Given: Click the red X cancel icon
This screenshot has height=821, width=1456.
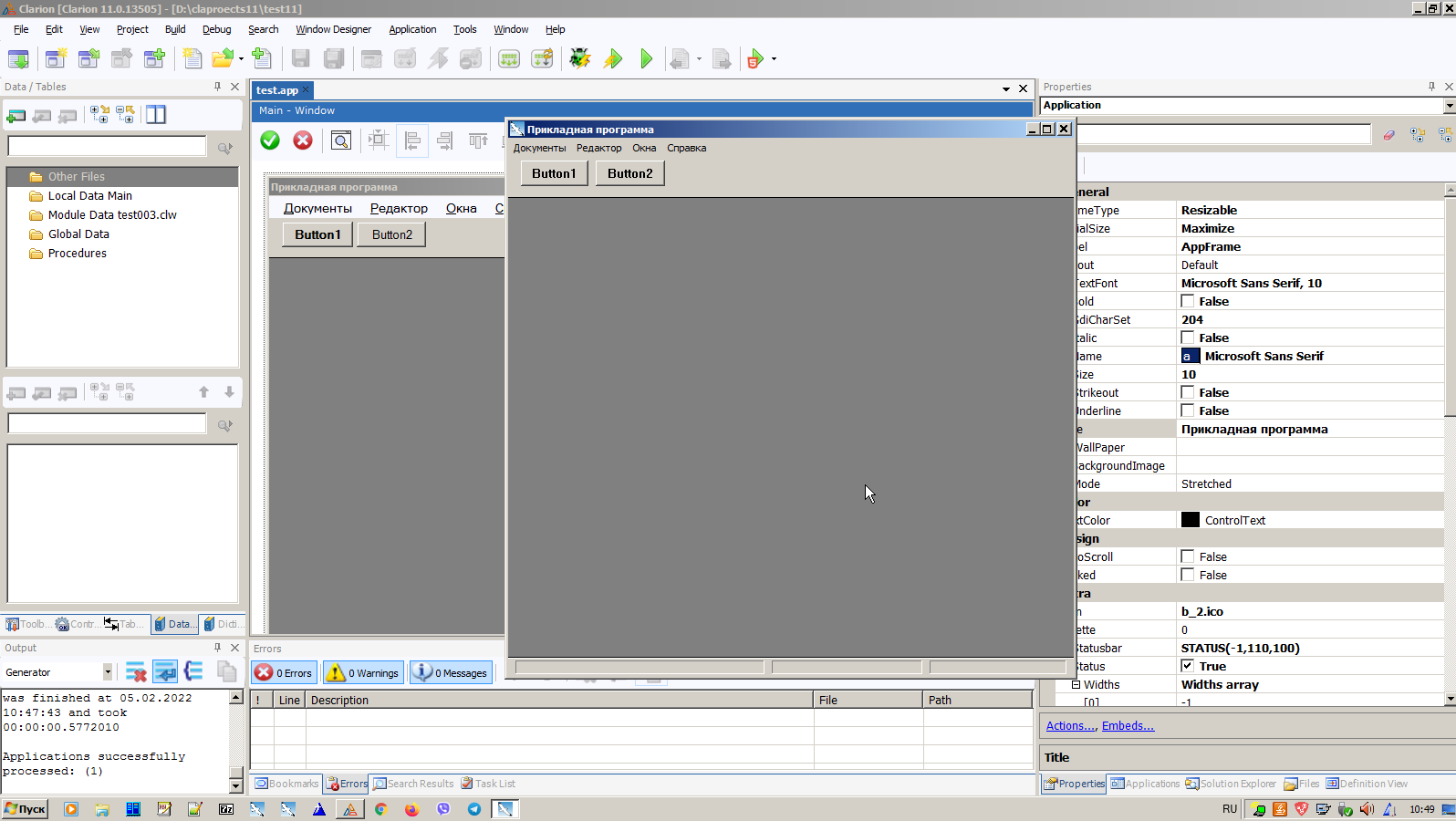Looking at the screenshot, I should click(303, 140).
